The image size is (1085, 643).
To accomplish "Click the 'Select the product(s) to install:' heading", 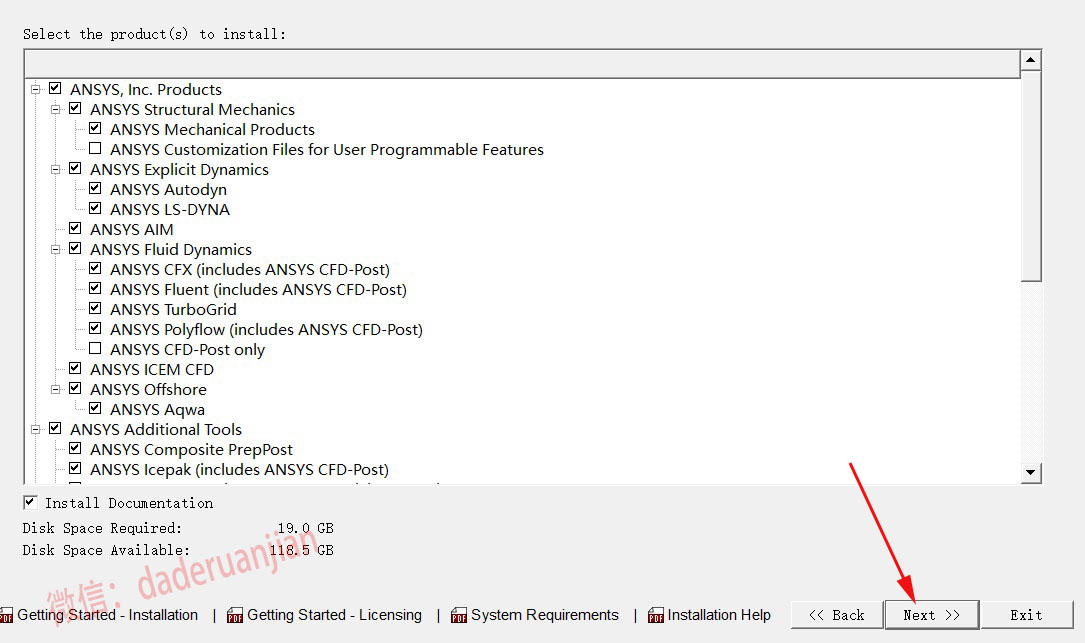I will [154, 34].
